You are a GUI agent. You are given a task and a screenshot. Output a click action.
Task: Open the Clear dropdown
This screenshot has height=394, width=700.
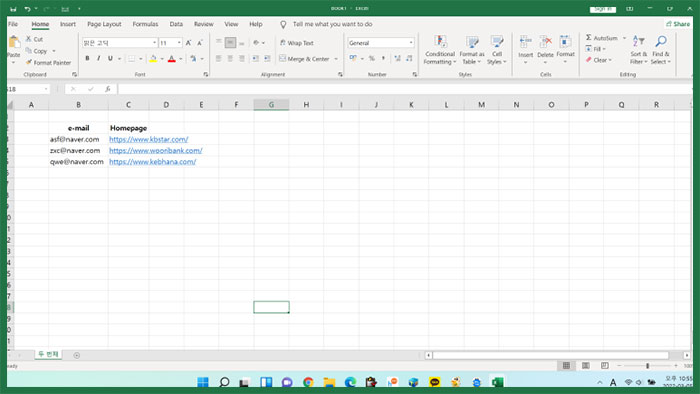(599, 60)
